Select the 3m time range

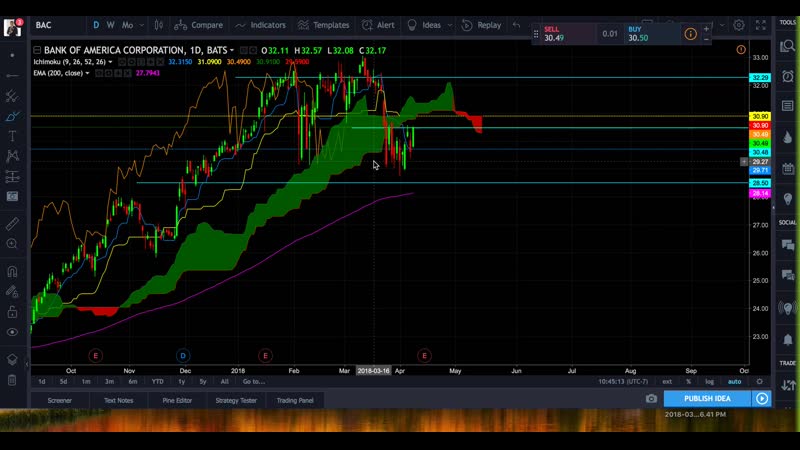[109, 382]
